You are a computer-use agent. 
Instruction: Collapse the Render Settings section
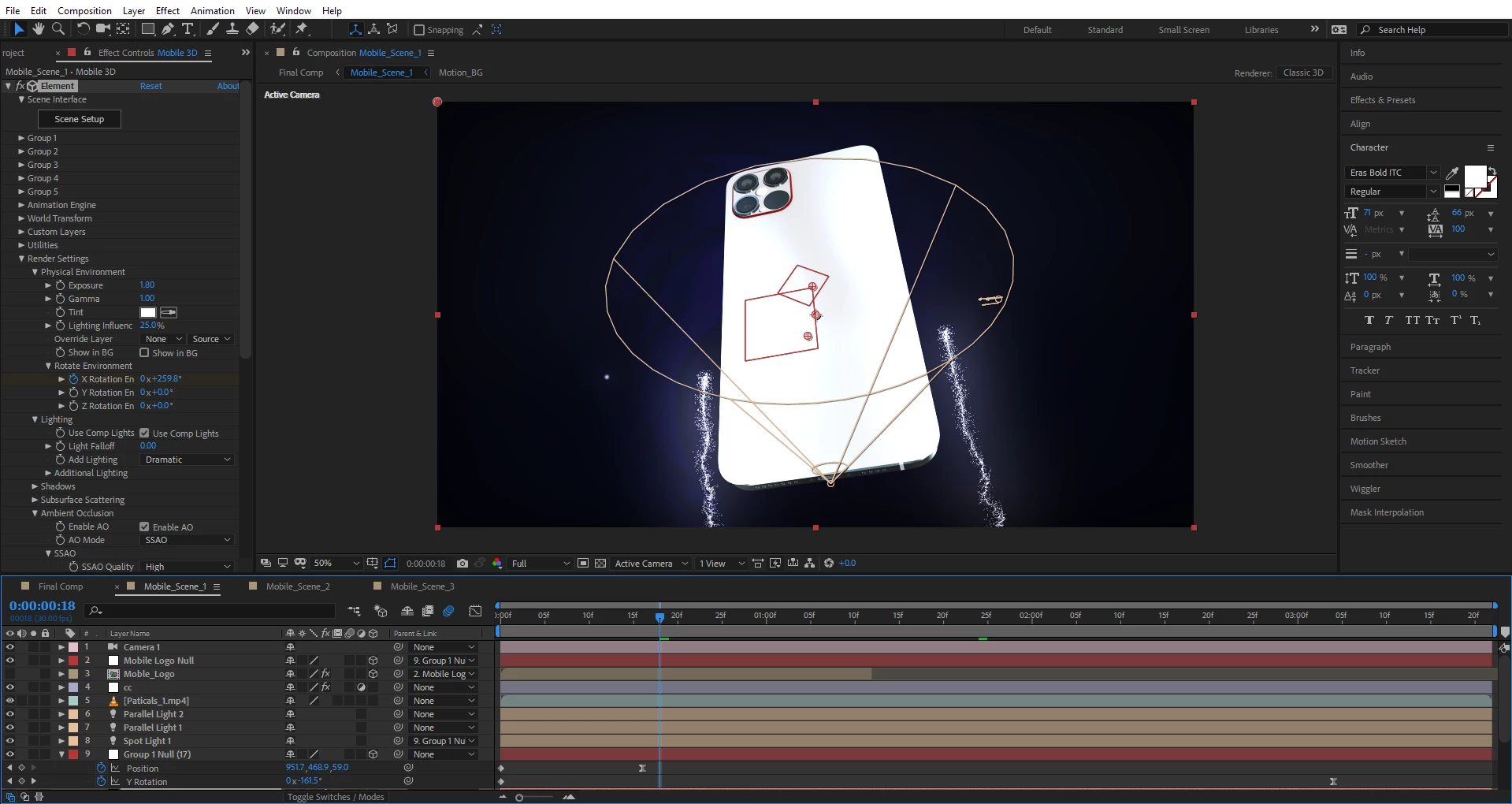click(21, 259)
